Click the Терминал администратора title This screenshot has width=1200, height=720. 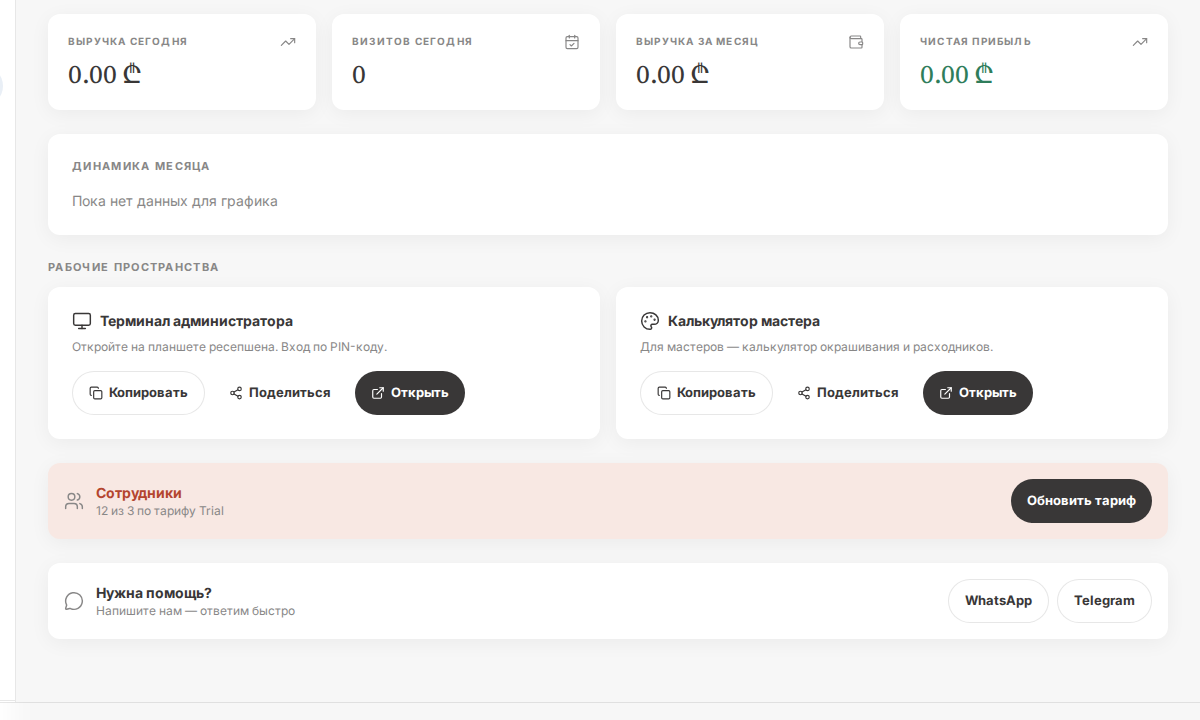(x=196, y=321)
